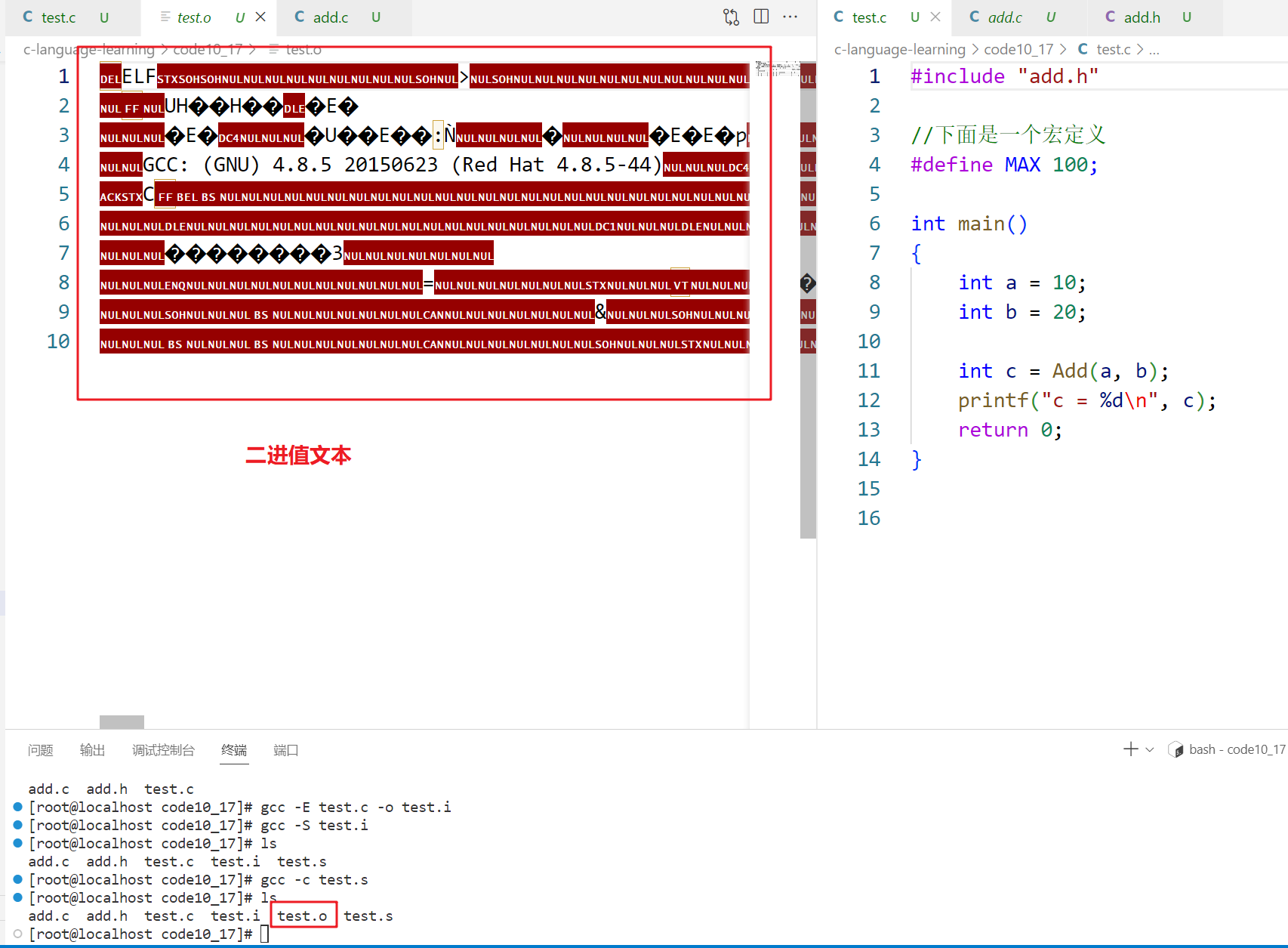Open the 端口 (Ports) panel tab
1288x948 pixels.
[x=286, y=750]
